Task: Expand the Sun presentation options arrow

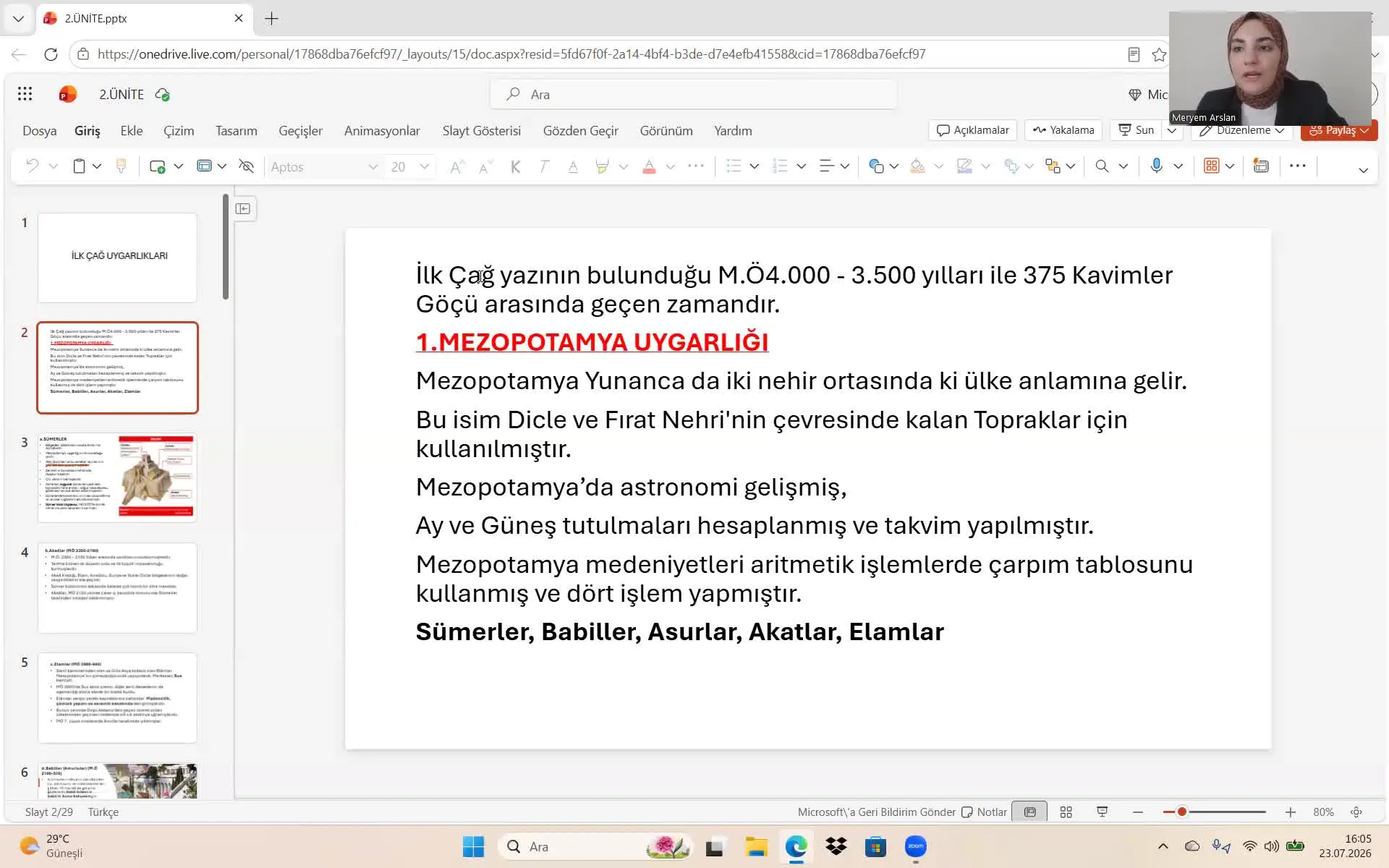Action: [1172, 130]
